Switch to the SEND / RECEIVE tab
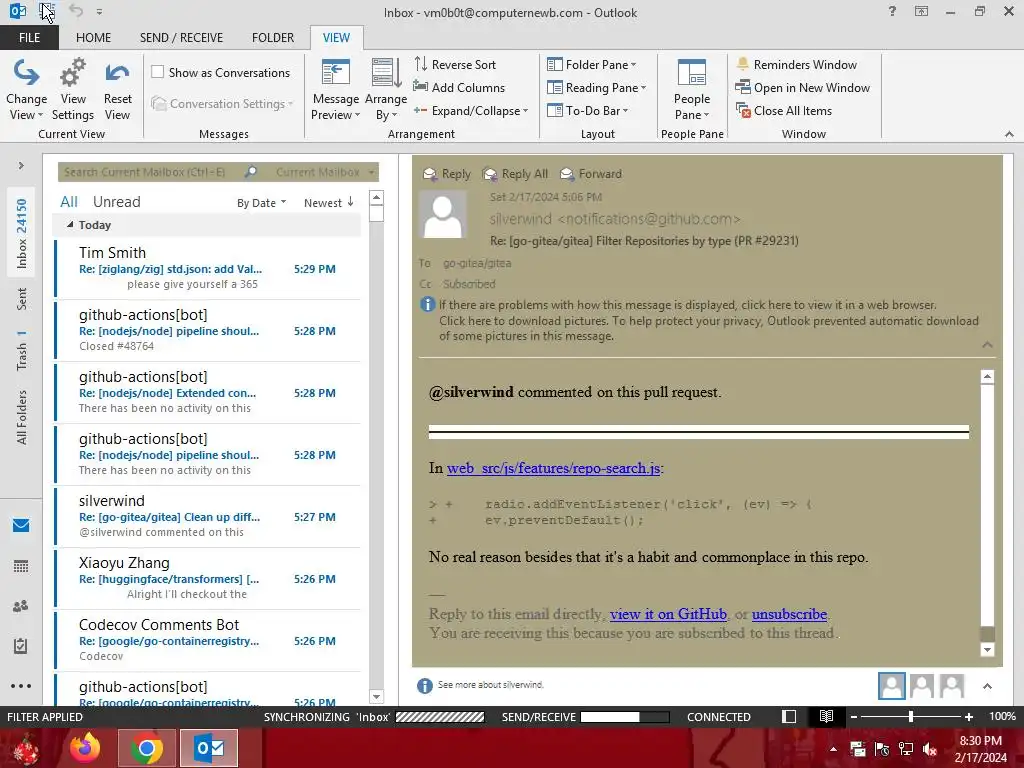 pyautogui.click(x=181, y=37)
